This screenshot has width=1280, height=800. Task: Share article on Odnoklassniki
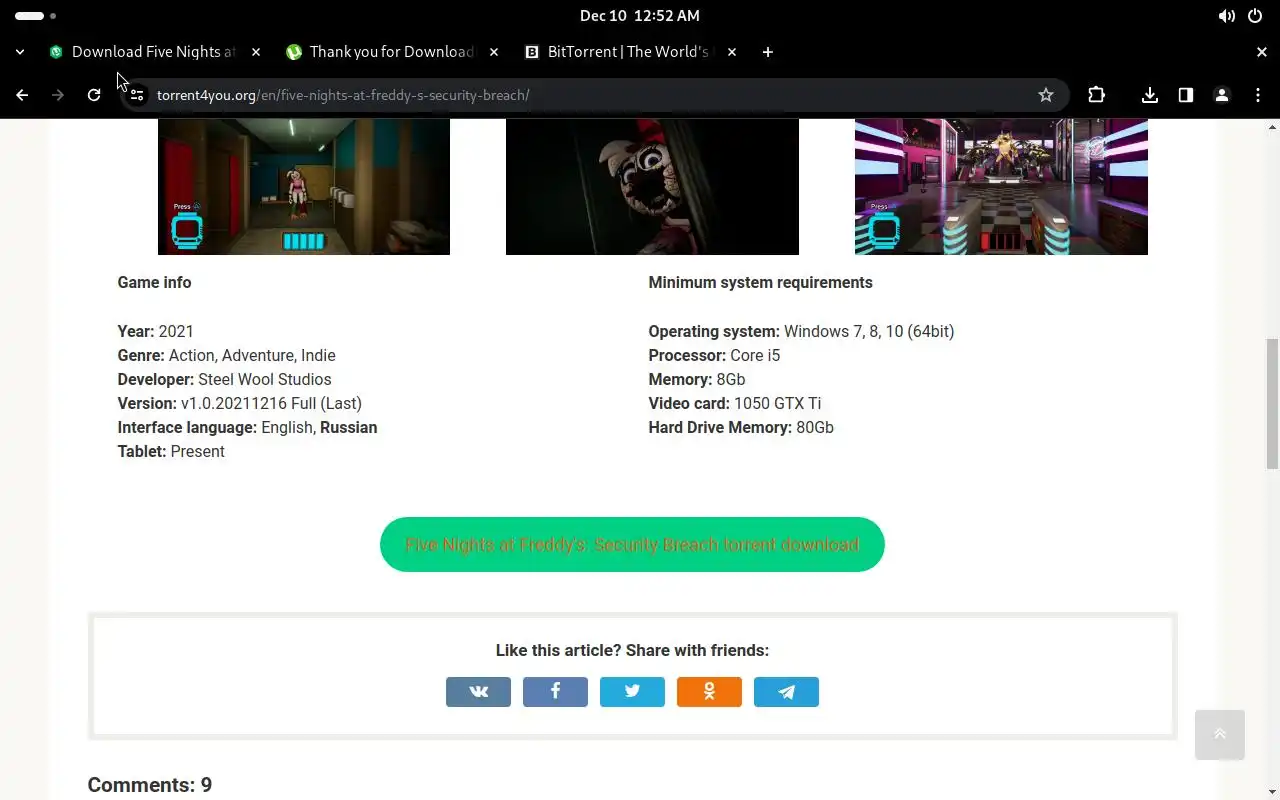click(709, 692)
